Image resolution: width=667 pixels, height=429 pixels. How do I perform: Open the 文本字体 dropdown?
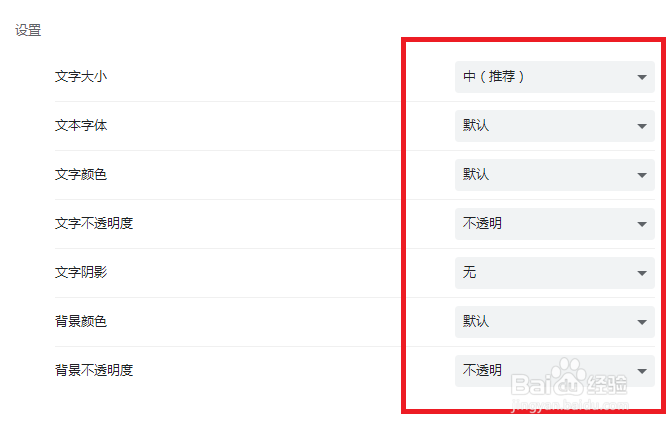click(554, 126)
